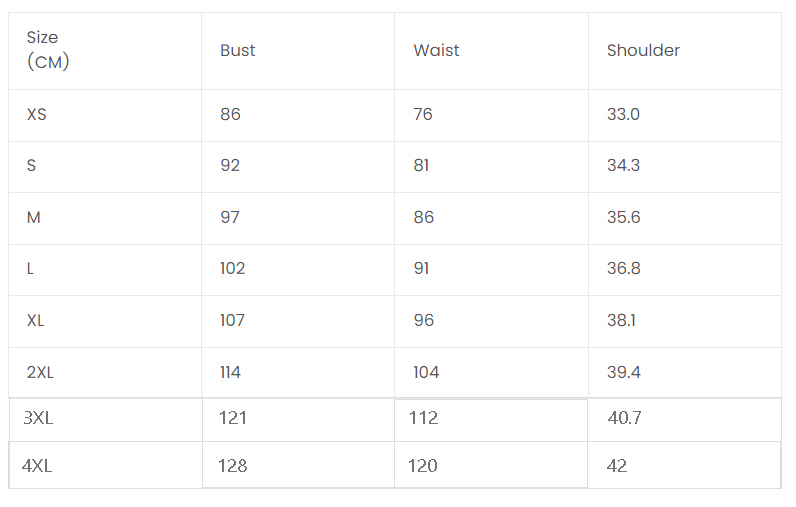The height and width of the screenshot is (507, 796).
Task: Click the XS size row label
Action: coord(37,115)
